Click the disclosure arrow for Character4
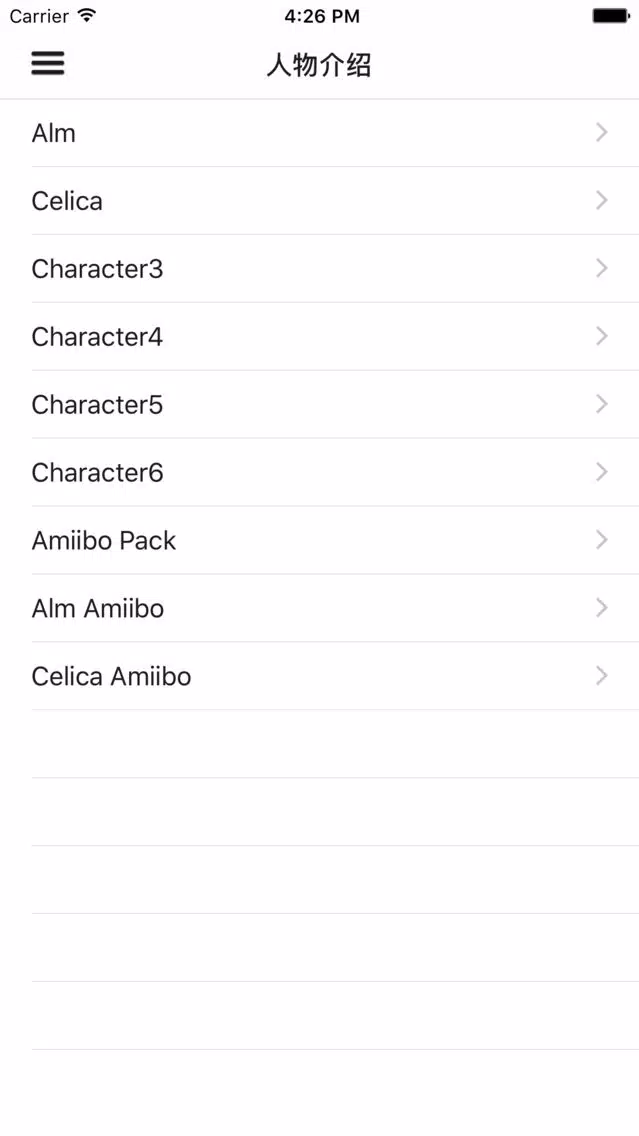This screenshot has height=1136, width=639. pos(601,336)
